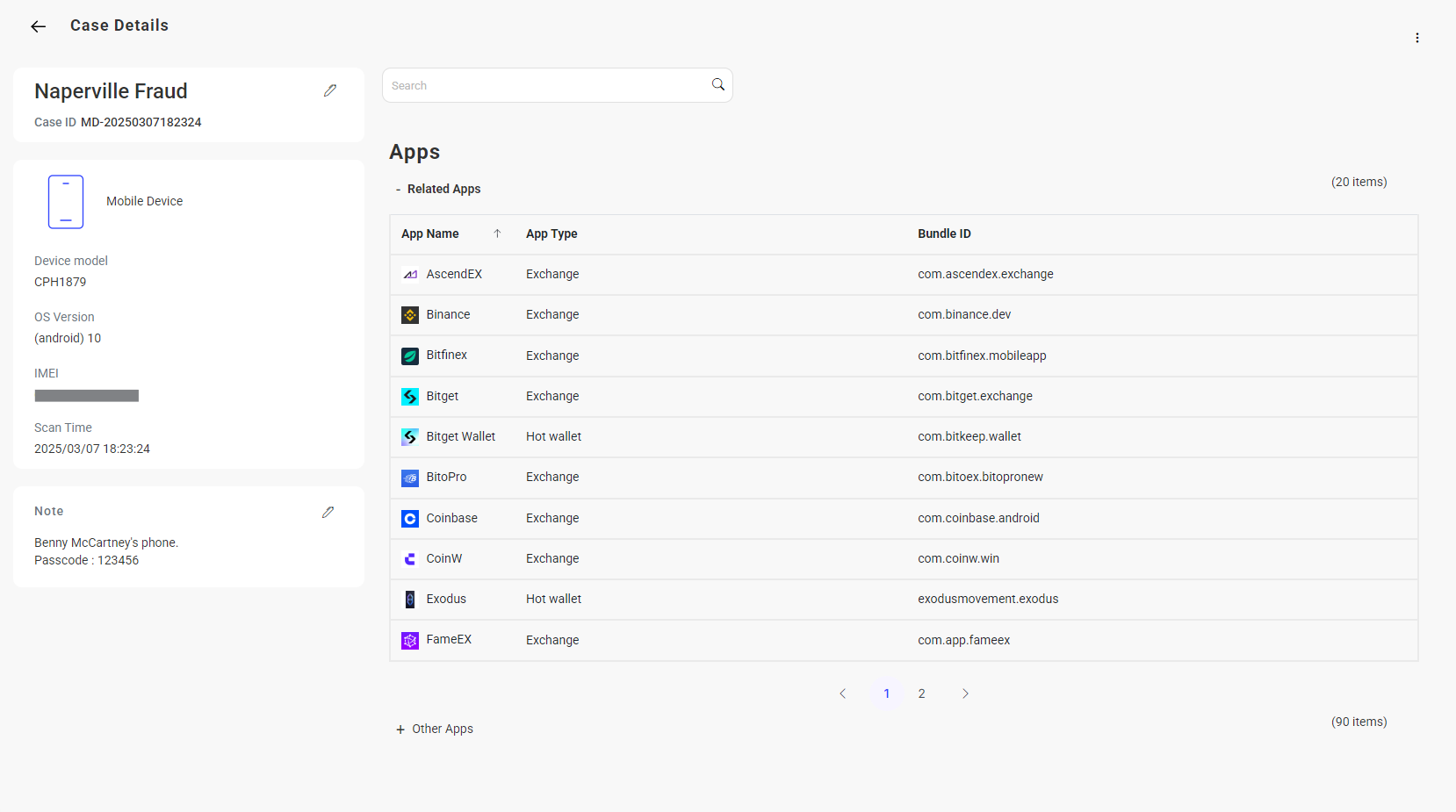
Task: Click the Exodus app icon
Action: click(410, 600)
